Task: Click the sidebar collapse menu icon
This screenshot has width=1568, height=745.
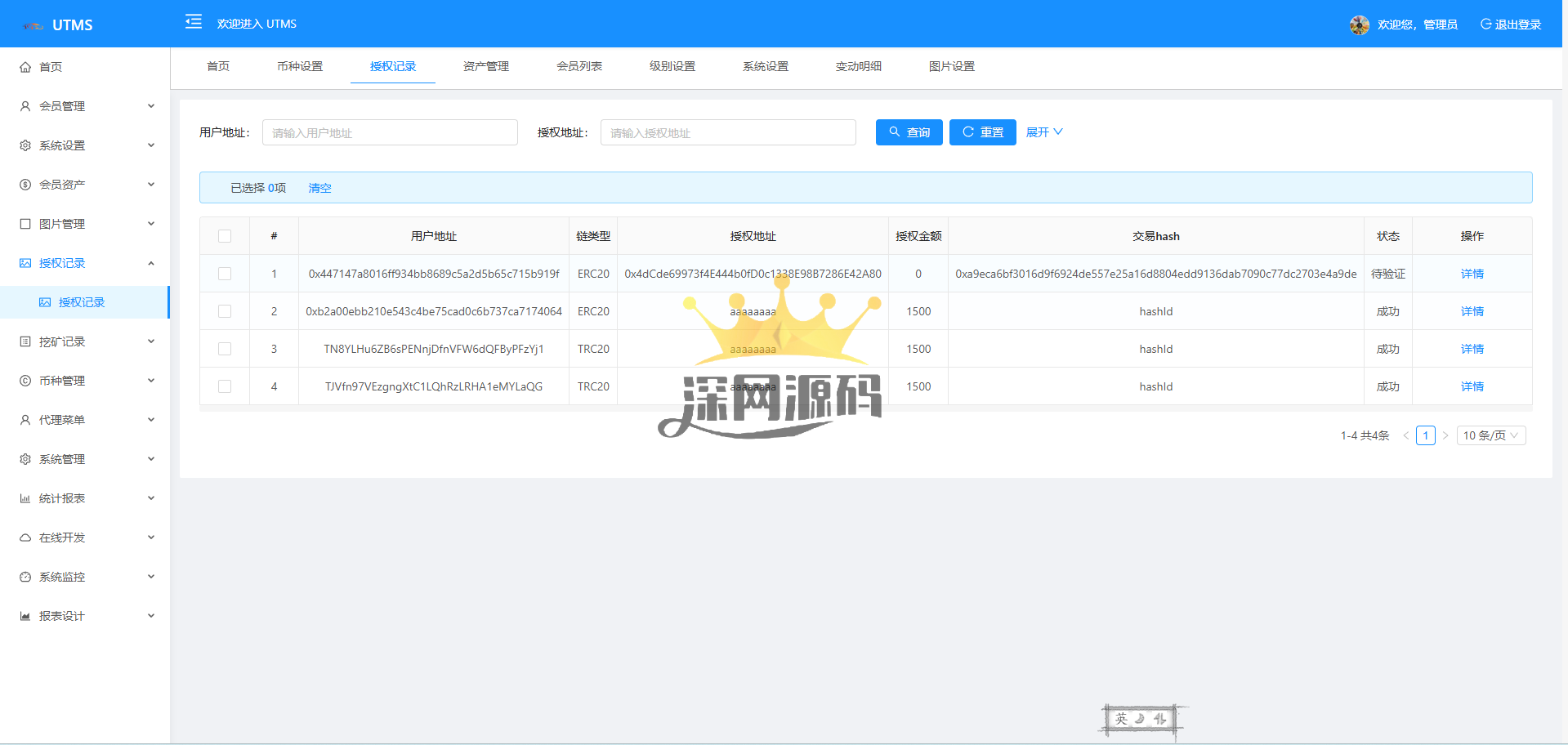Action: click(194, 22)
